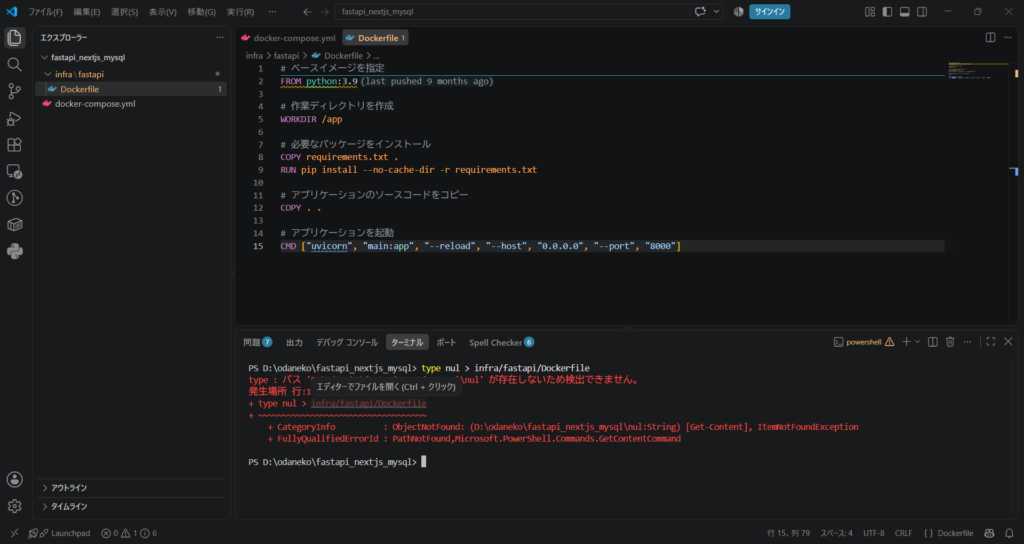Click the powershell terminal label

point(863,342)
